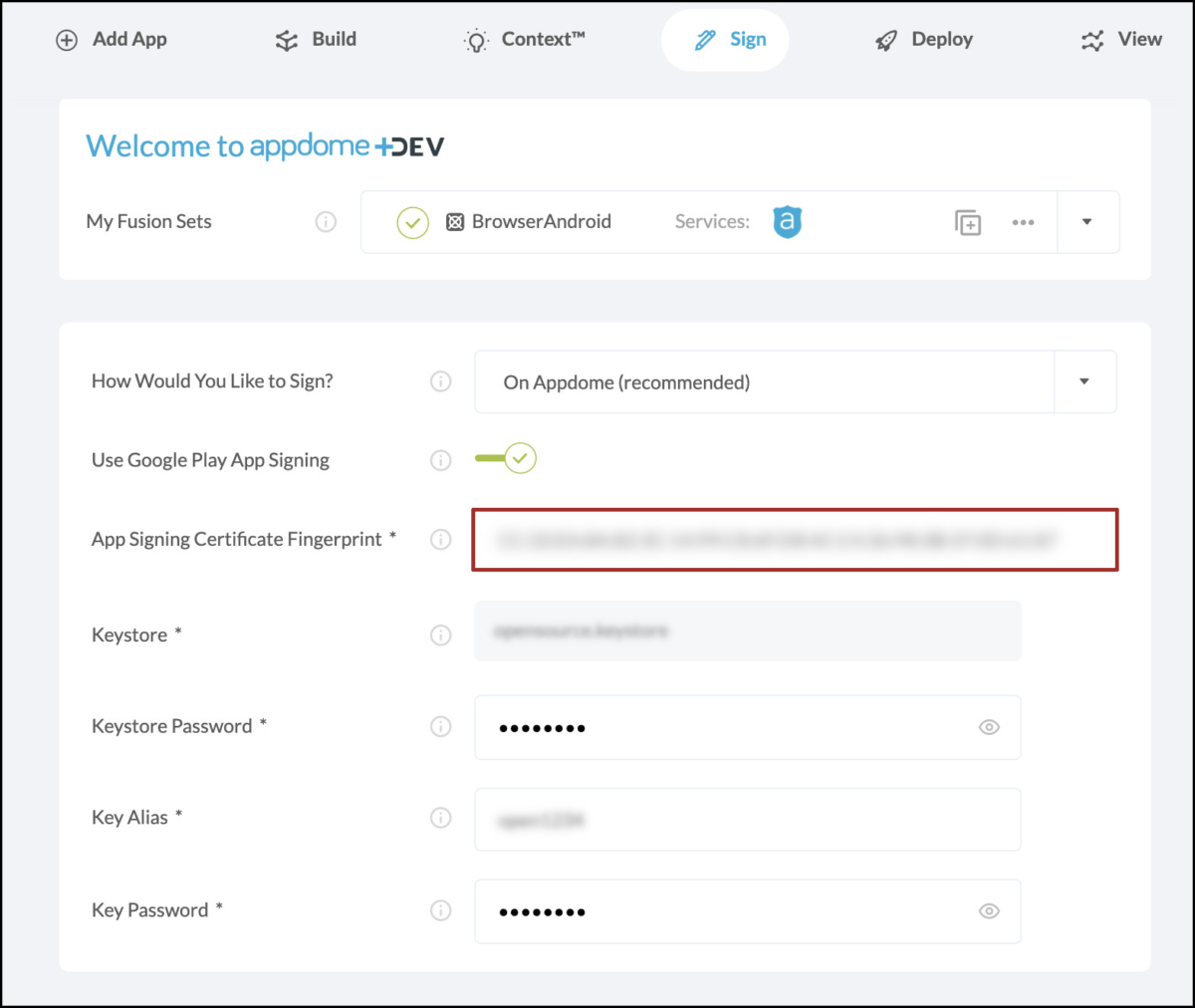Click the Add App button
Screen dimensions: 1195x1008
pyautogui.click(x=112, y=40)
